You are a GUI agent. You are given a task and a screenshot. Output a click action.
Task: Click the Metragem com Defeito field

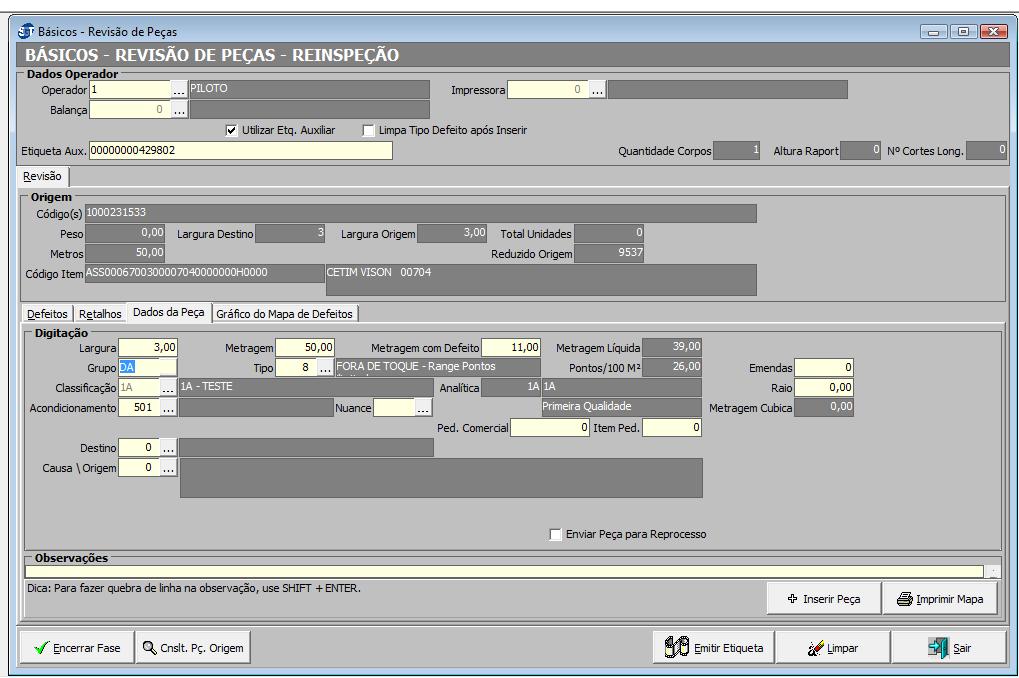pos(511,348)
